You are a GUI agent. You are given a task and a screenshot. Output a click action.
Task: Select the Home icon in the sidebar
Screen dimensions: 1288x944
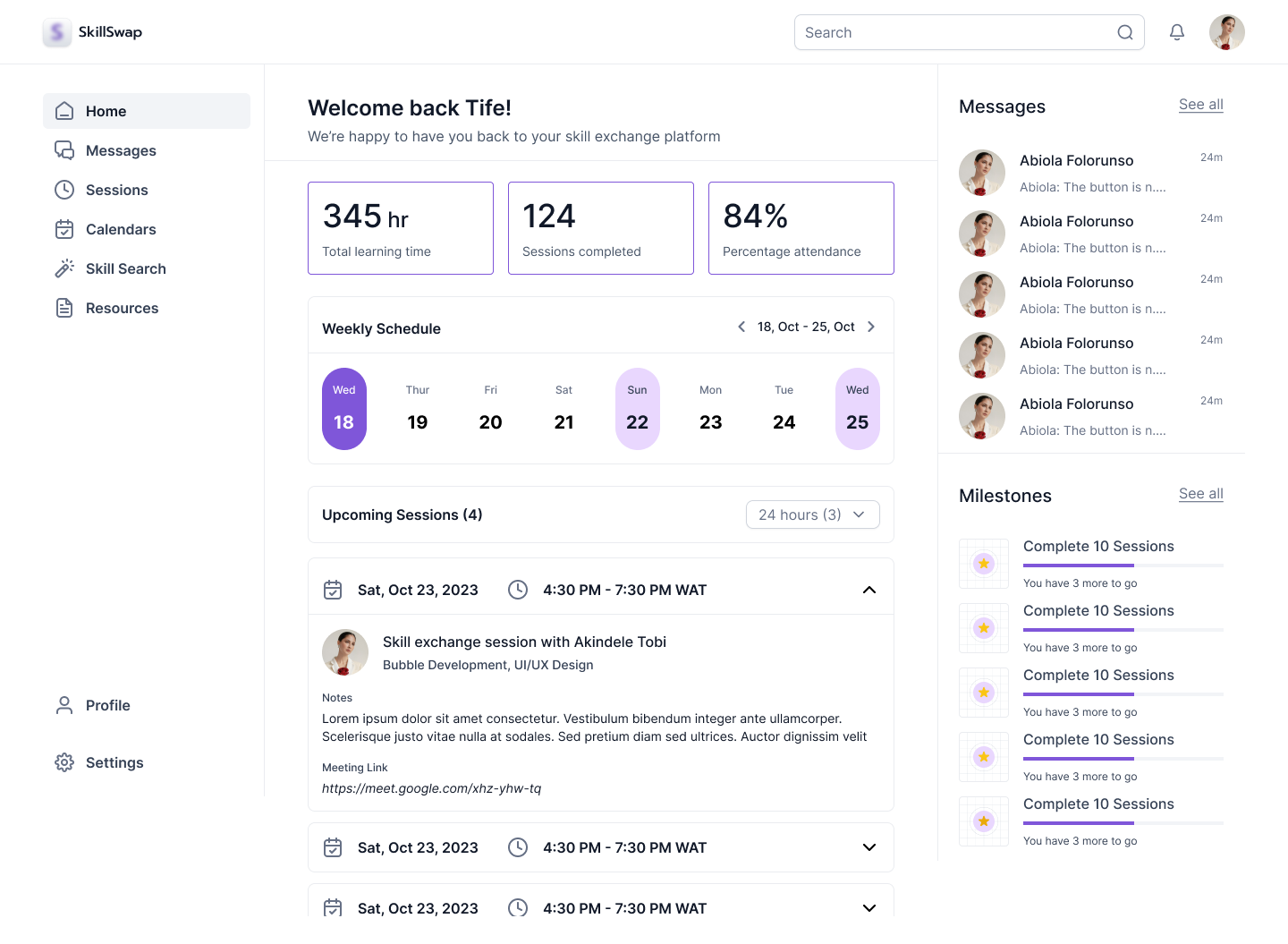[64, 111]
